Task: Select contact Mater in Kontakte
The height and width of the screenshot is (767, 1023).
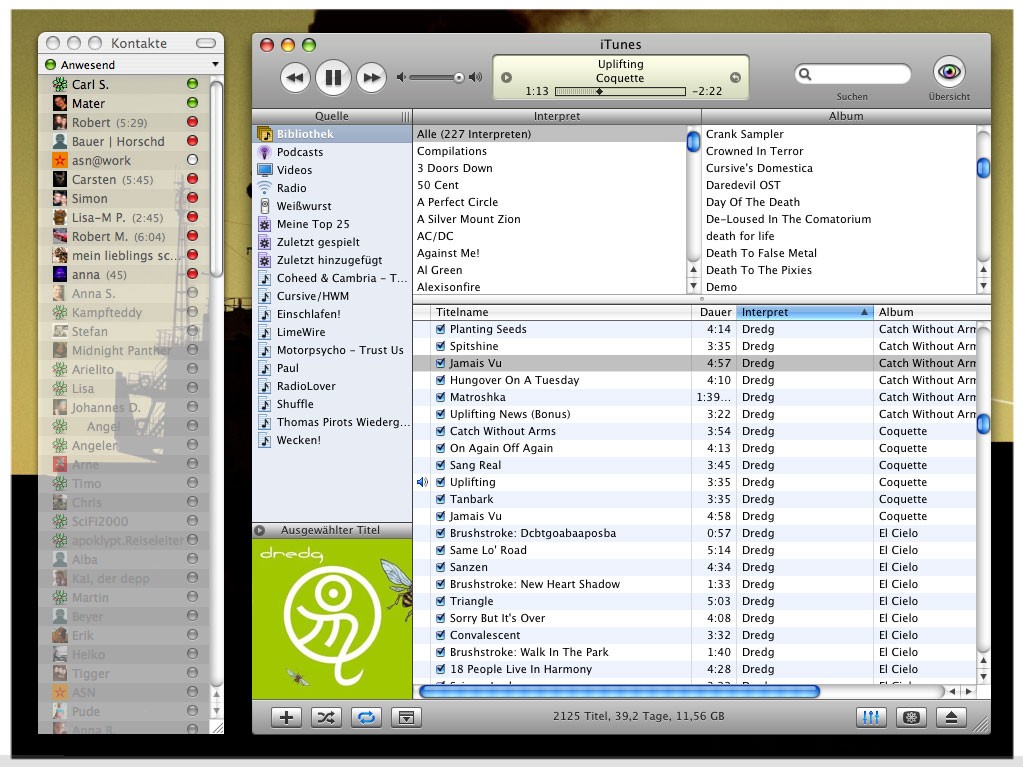Action: [x=124, y=103]
